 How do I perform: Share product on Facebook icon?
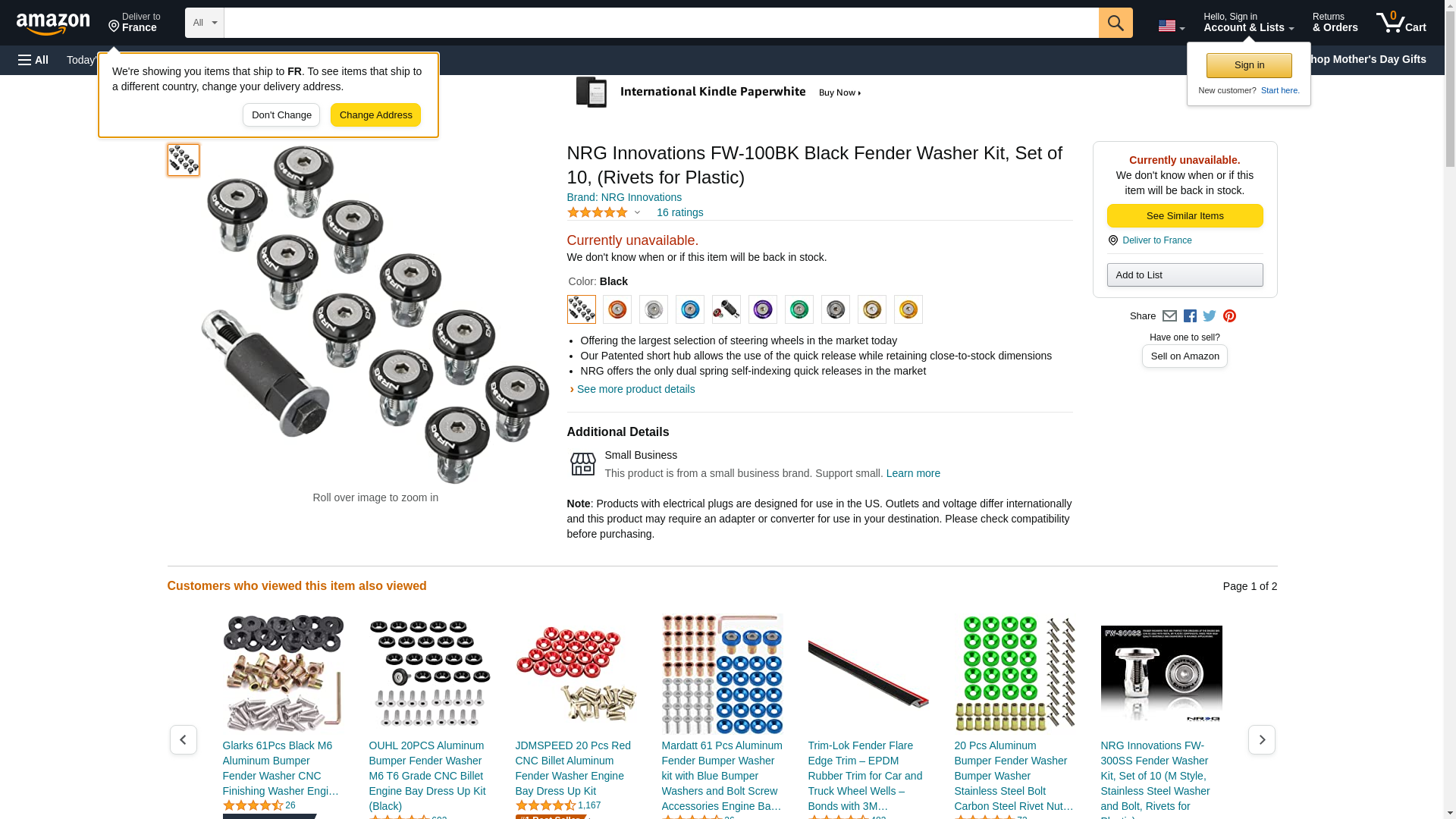pyautogui.click(x=1190, y=316)
